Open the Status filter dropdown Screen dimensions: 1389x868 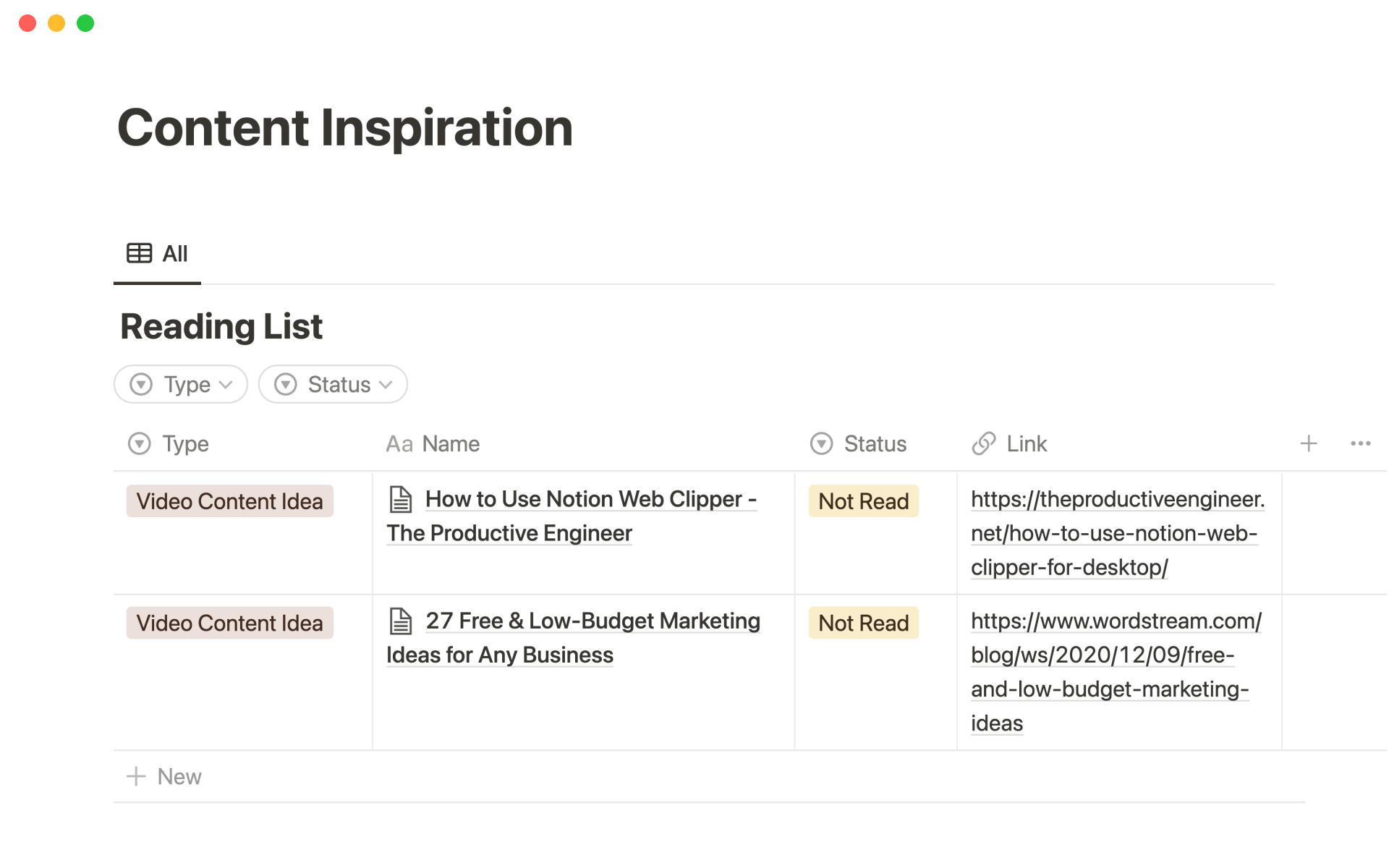[333, 384]
